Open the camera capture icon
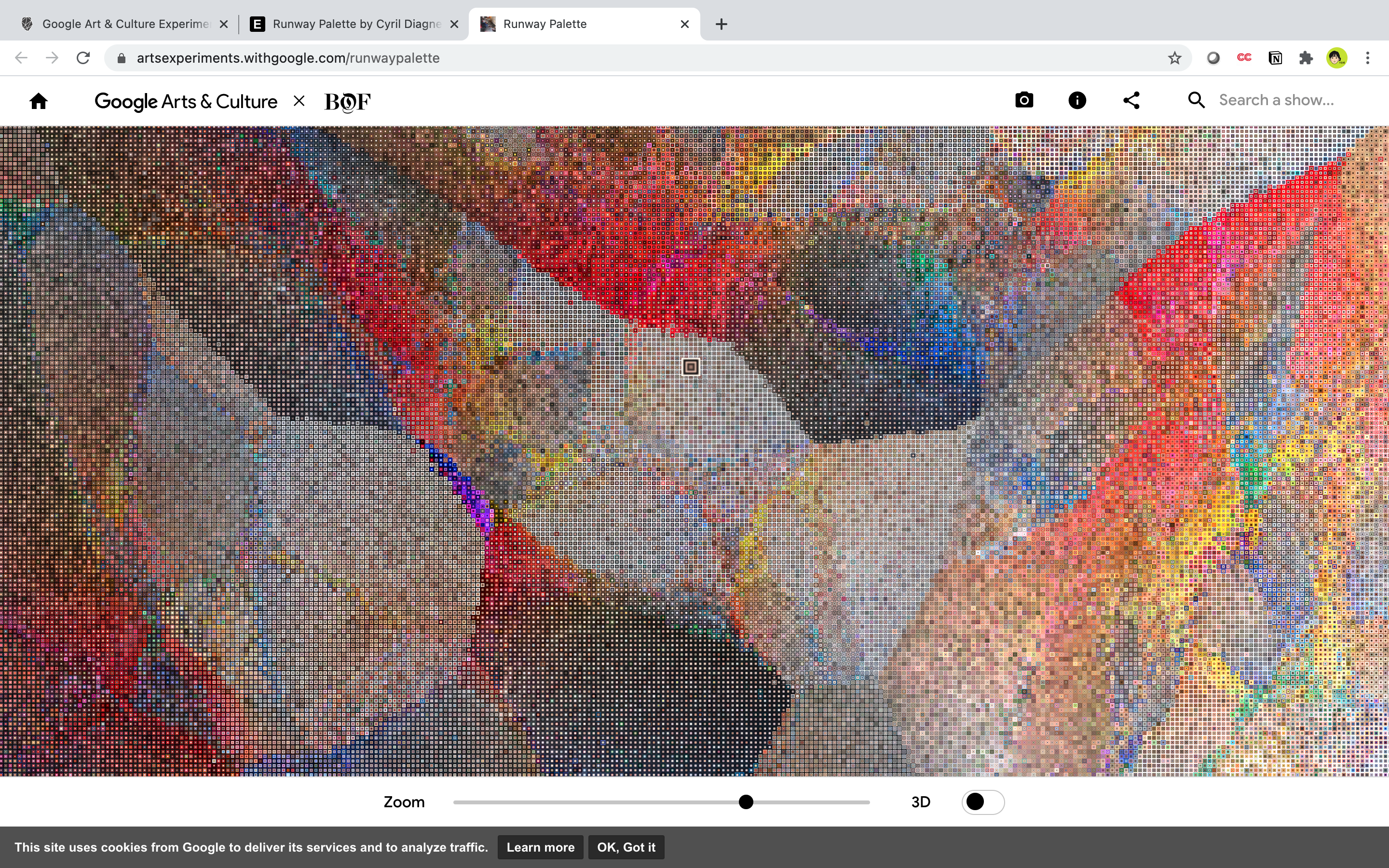The width and height of the screenshot is (1389, 868). [x=1024, y=100]
